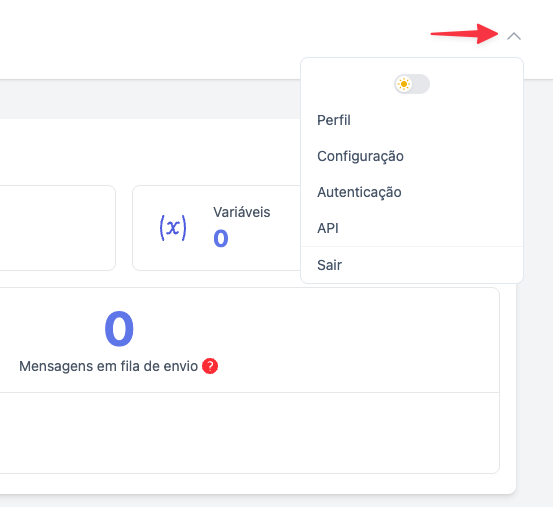Open the Configuração menu item

coord(360,156)
